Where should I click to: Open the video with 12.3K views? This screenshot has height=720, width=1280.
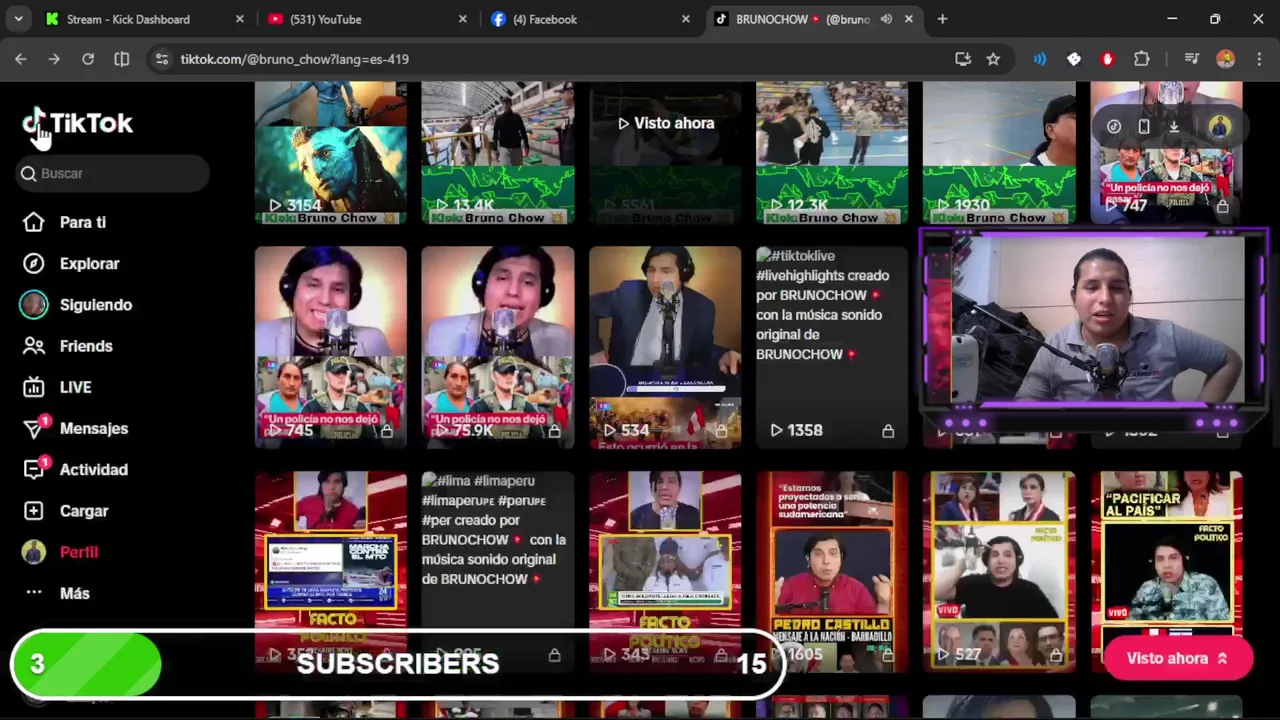[x=832, y=153]
